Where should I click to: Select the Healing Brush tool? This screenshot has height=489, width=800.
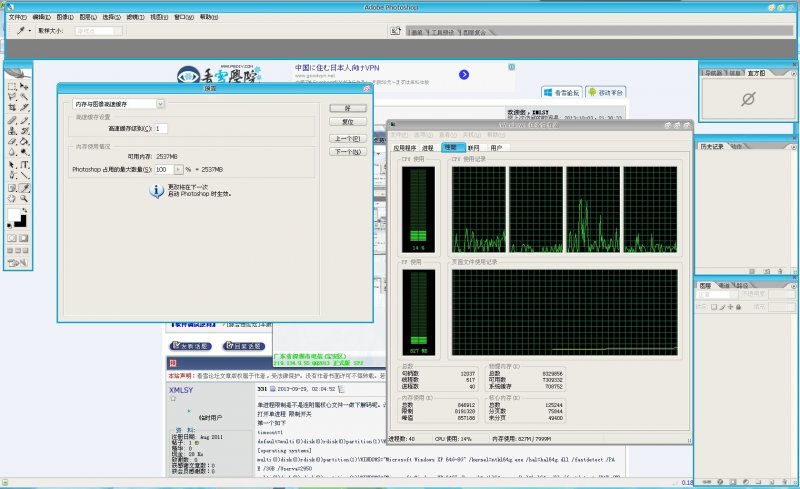[12, 120]
